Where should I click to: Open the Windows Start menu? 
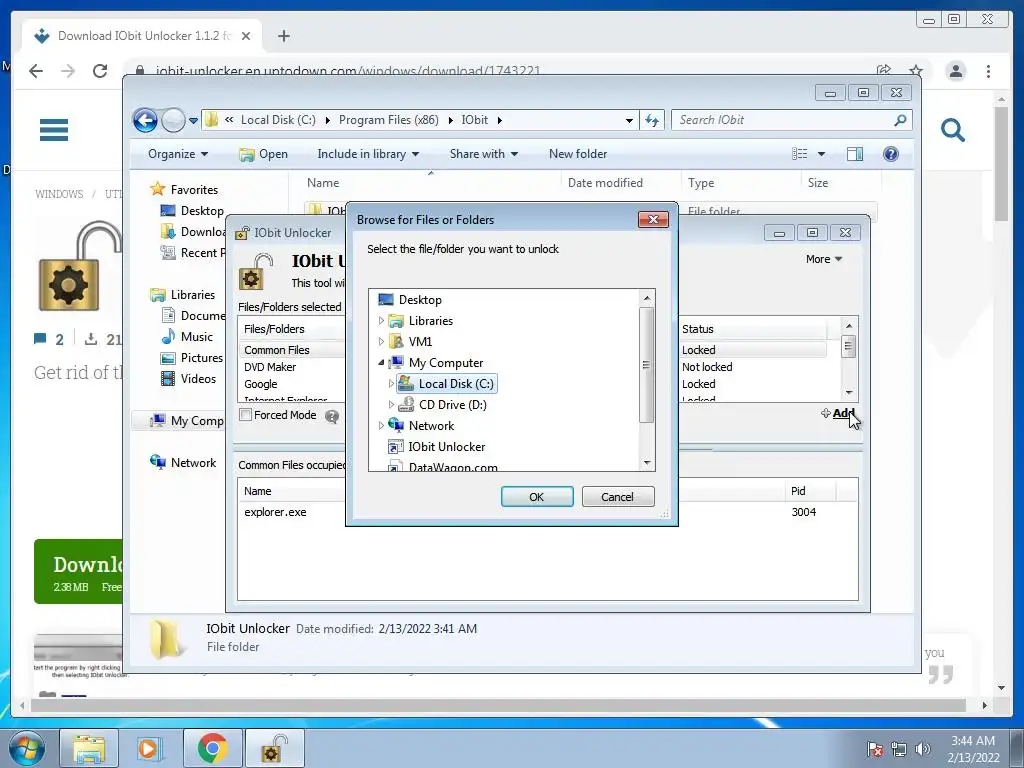[x=27, y=748]
